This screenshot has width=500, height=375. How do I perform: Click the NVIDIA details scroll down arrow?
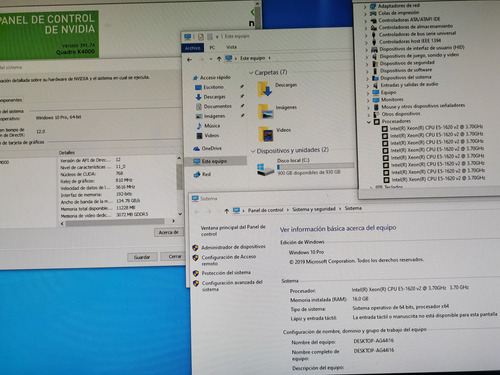(x=180, y=214)
